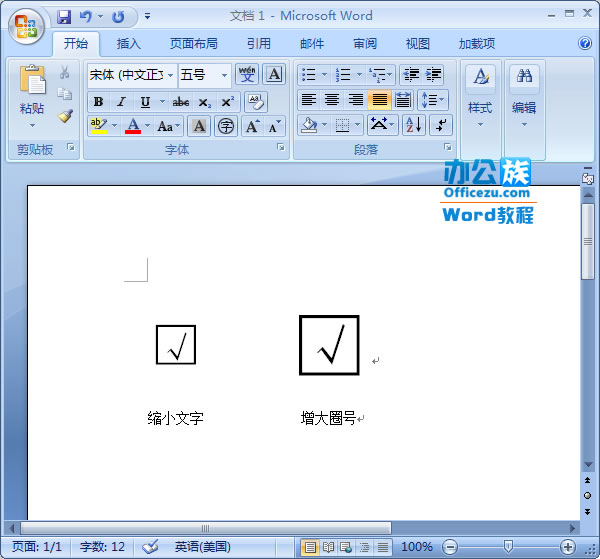The width and height of the screenshot is (600, 559).
Task: Cut the selection using the scissors icon
Action: point(64,72)
